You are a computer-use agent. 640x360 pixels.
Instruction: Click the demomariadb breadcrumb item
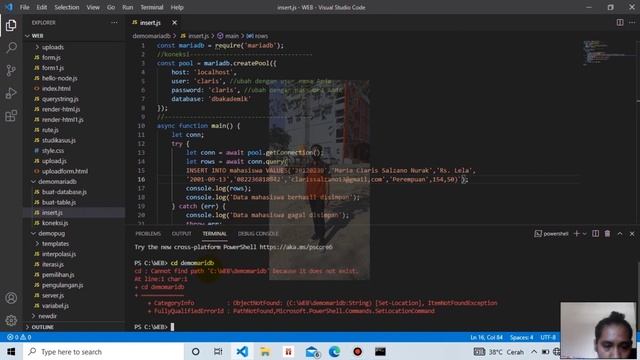click(x=151, y=36)
